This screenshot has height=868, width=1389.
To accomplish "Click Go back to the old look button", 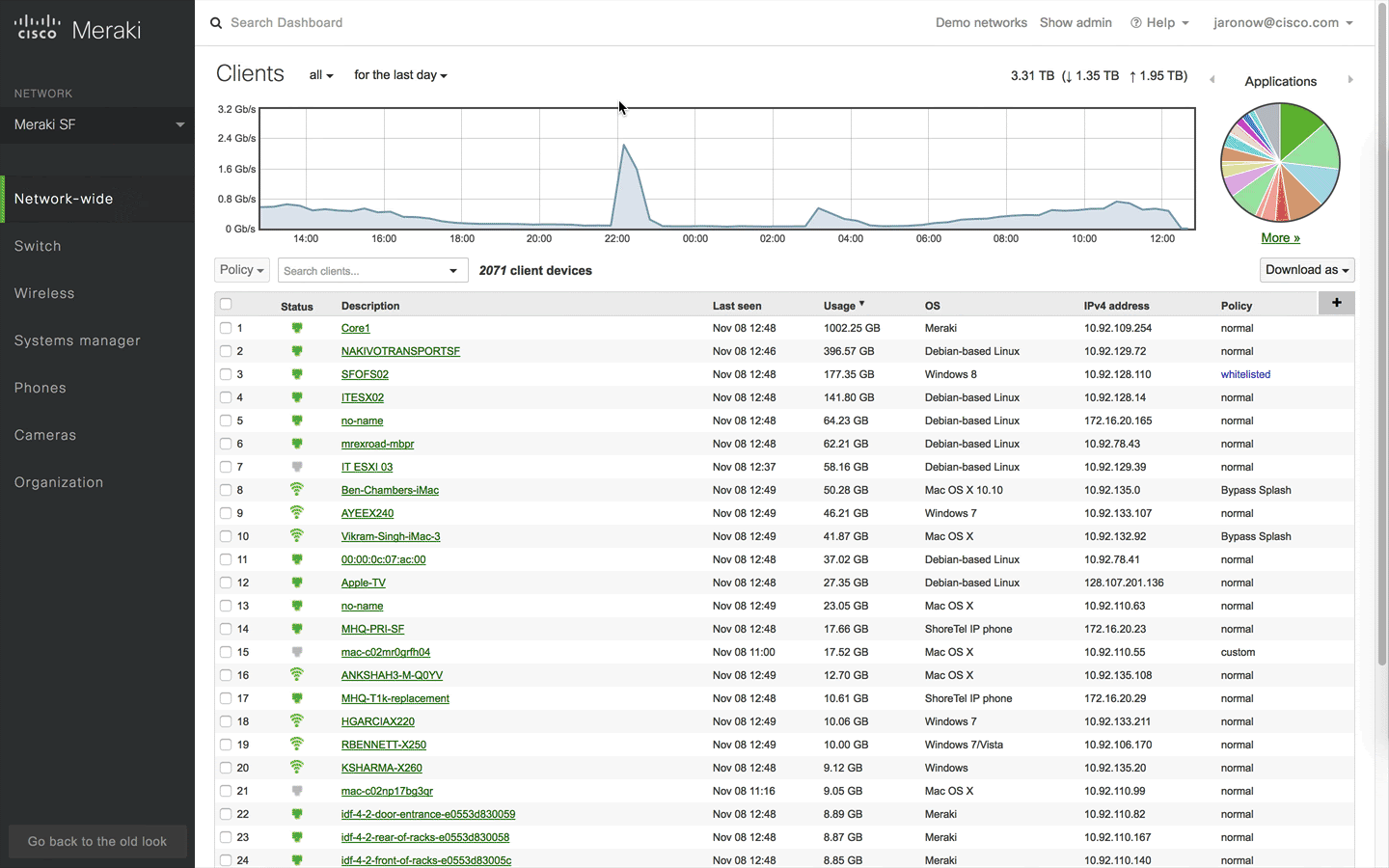I will click(x=97, y=841).
